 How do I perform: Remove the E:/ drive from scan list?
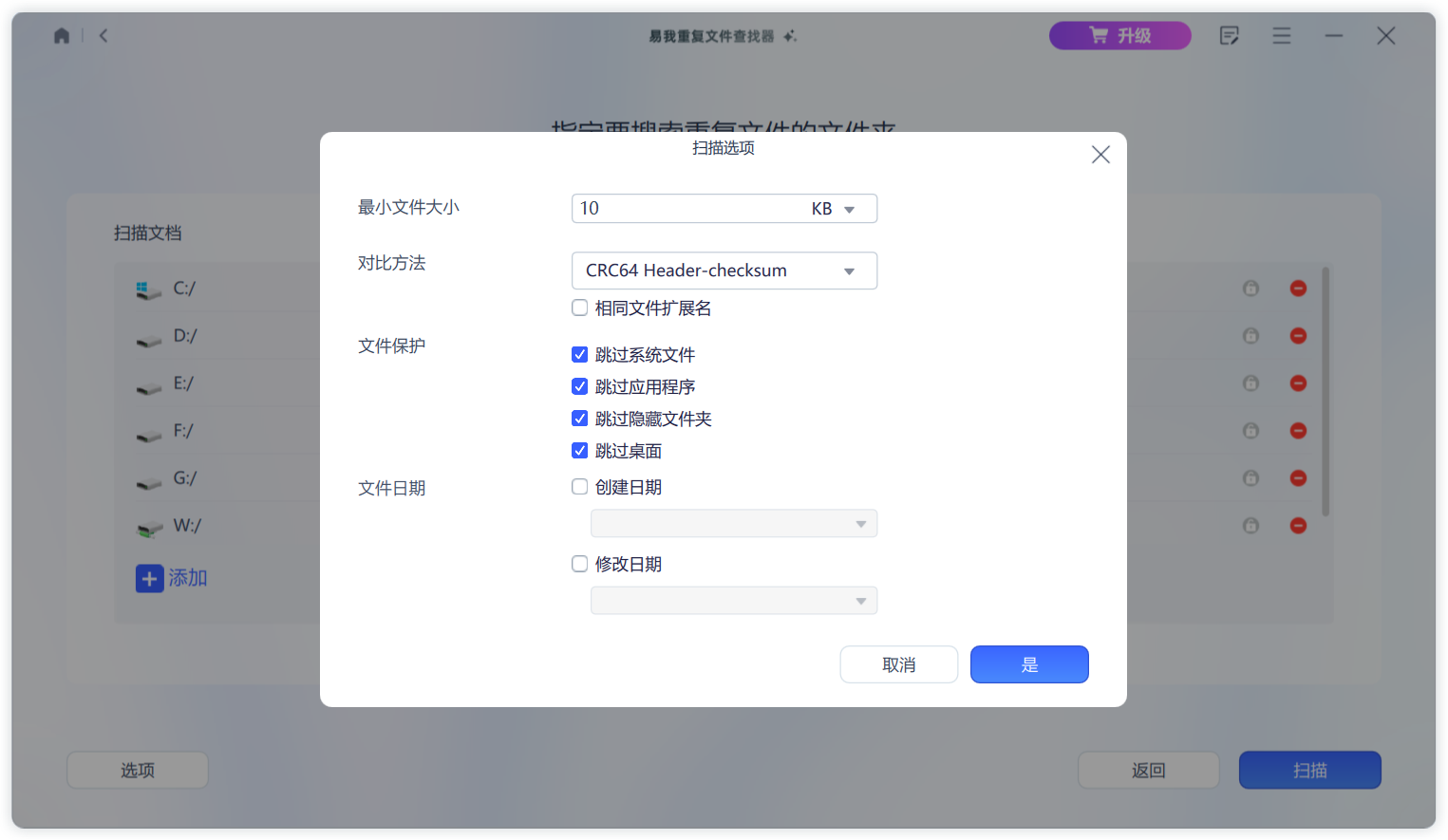click(1298, 383)
